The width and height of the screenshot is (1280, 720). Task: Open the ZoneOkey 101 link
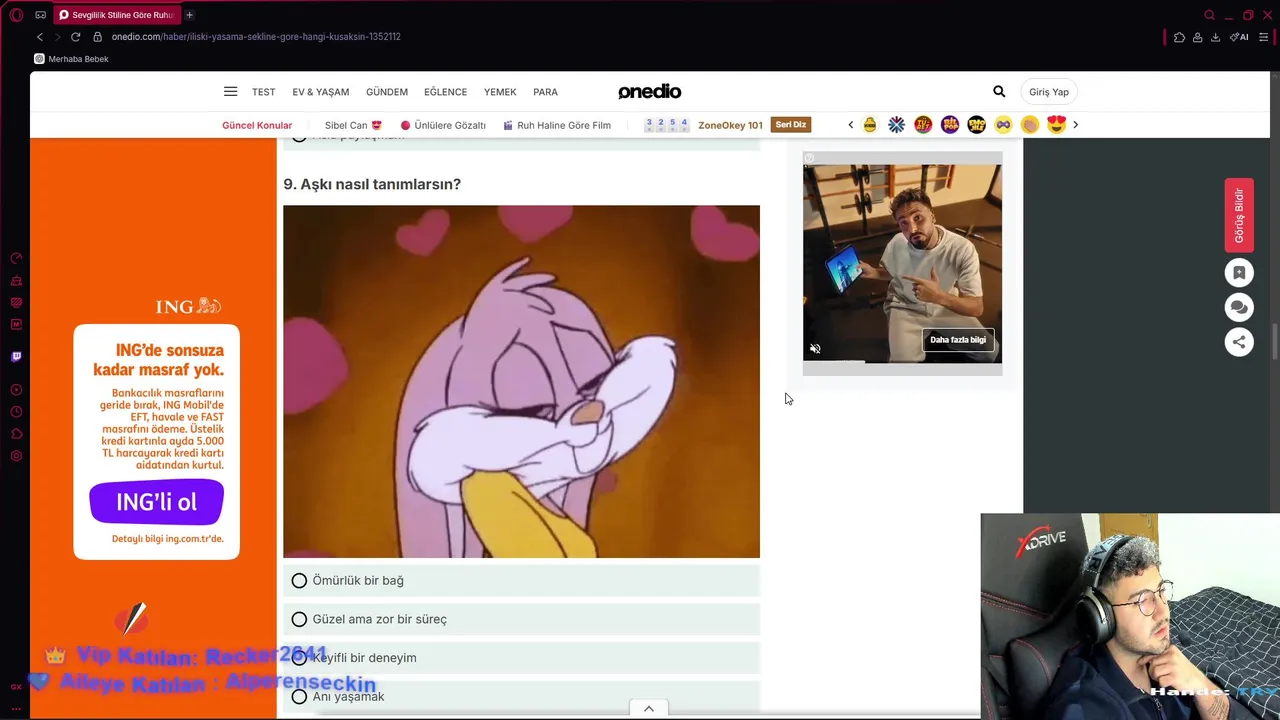[x=730, y=125]
